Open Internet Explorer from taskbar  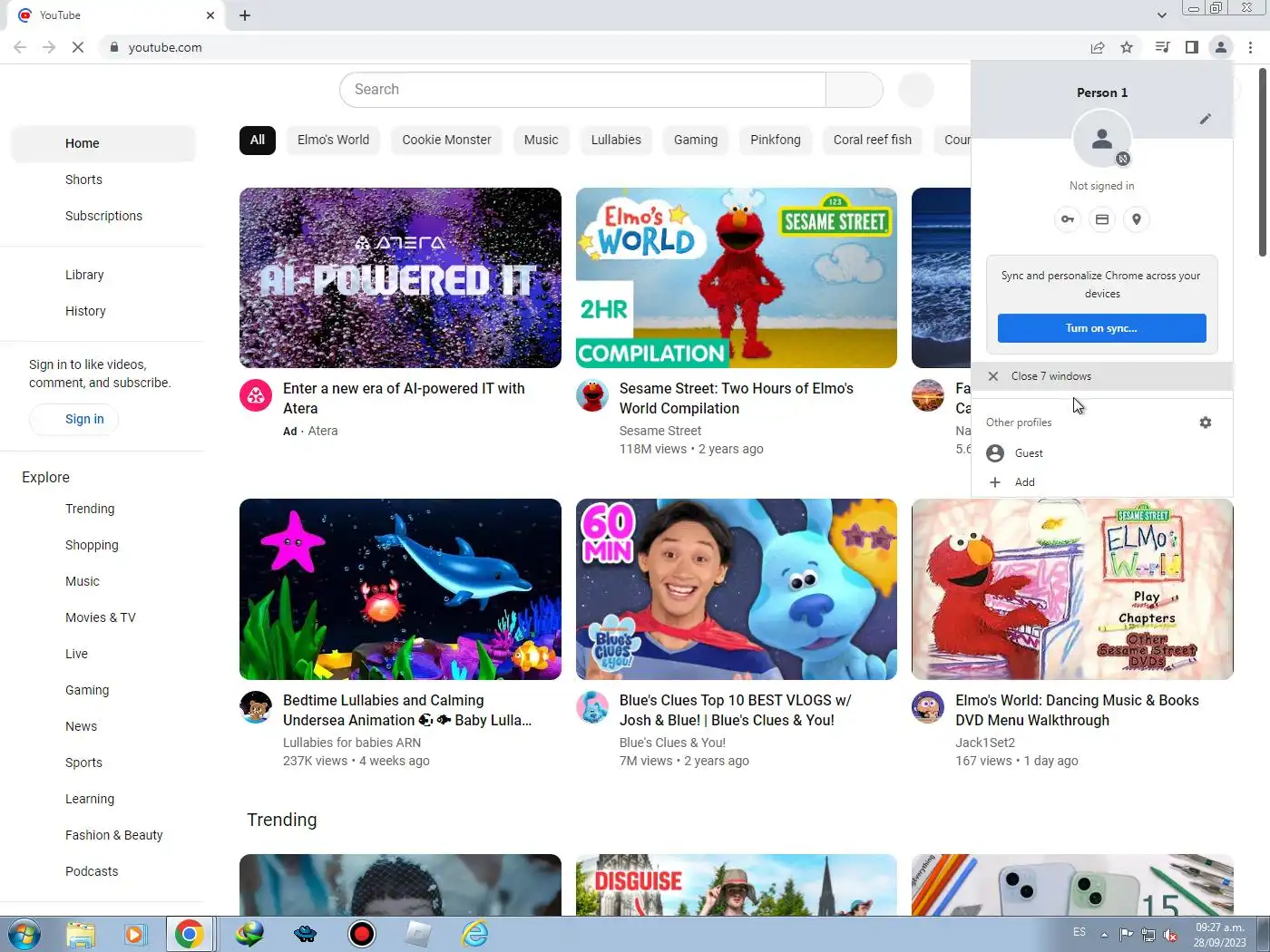pos(474,934)
